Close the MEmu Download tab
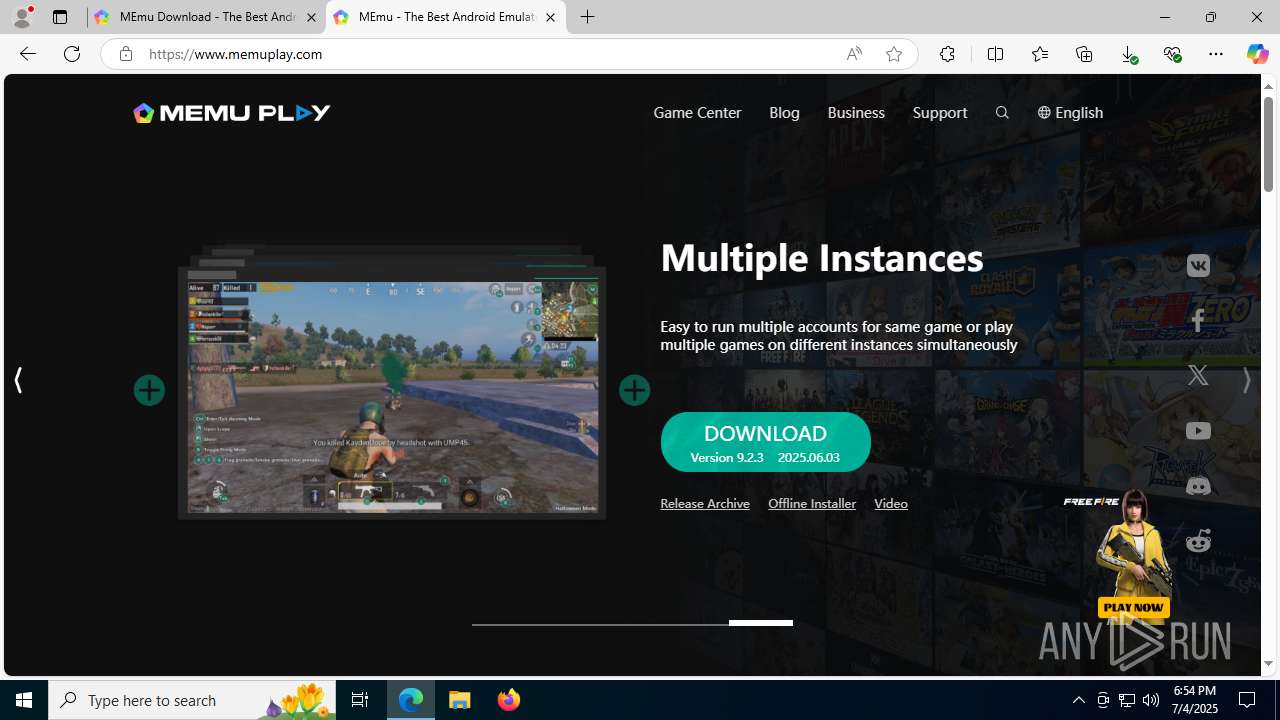The image size is (1280, 720). [x=311, y=17]
